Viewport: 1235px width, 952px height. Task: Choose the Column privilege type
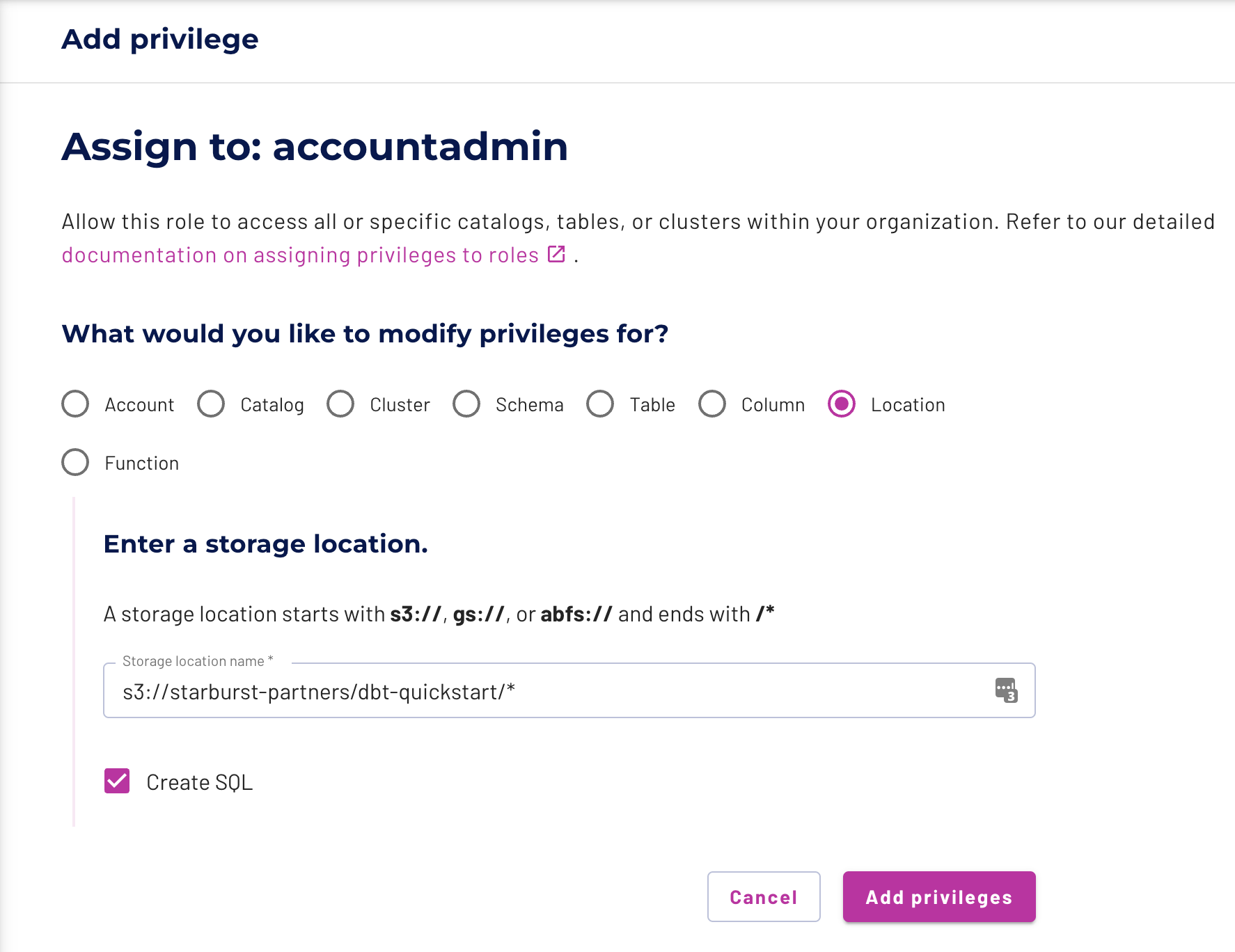click(712, 404)
